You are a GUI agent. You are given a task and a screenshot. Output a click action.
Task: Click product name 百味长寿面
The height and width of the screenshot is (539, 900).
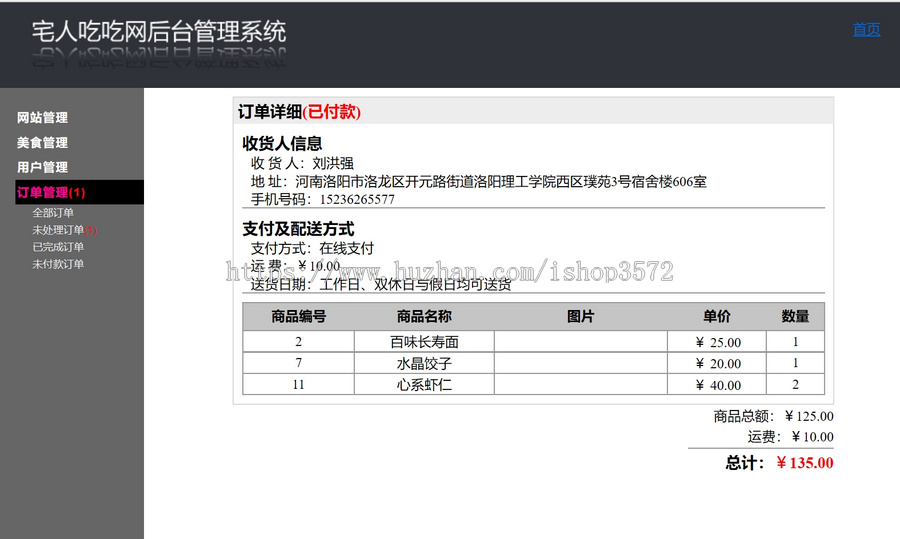[x=424, y=342]
